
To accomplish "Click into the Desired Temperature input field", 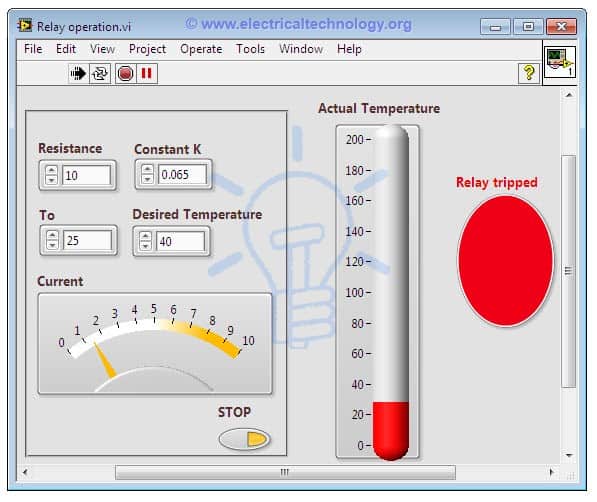I will tap(180, 241).
